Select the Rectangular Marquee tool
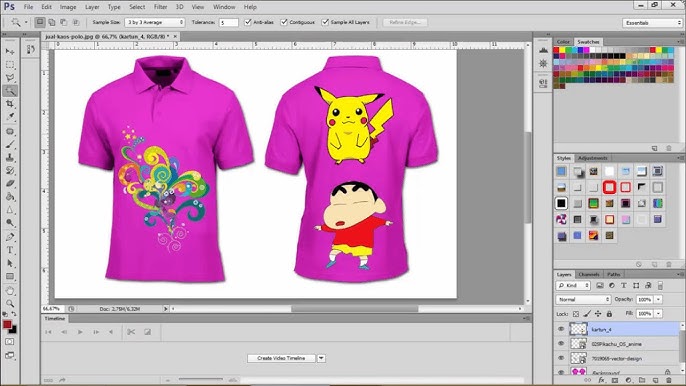 tap(10, 64)
